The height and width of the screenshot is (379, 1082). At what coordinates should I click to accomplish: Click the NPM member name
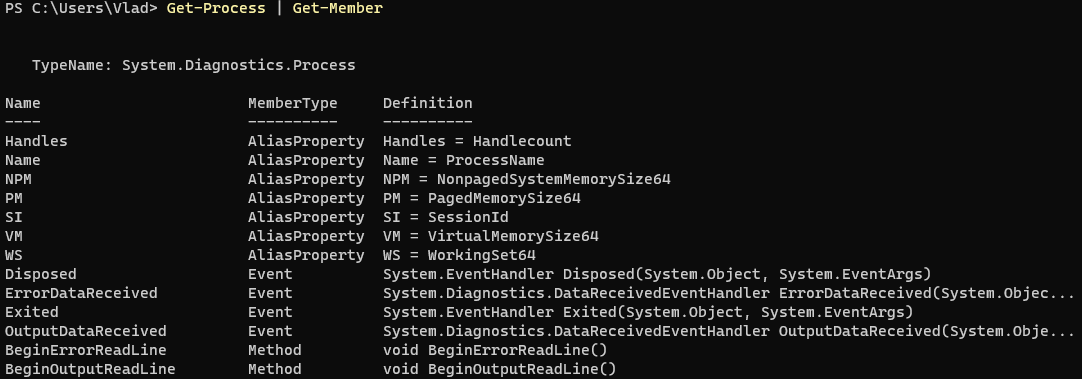point(18,179)
